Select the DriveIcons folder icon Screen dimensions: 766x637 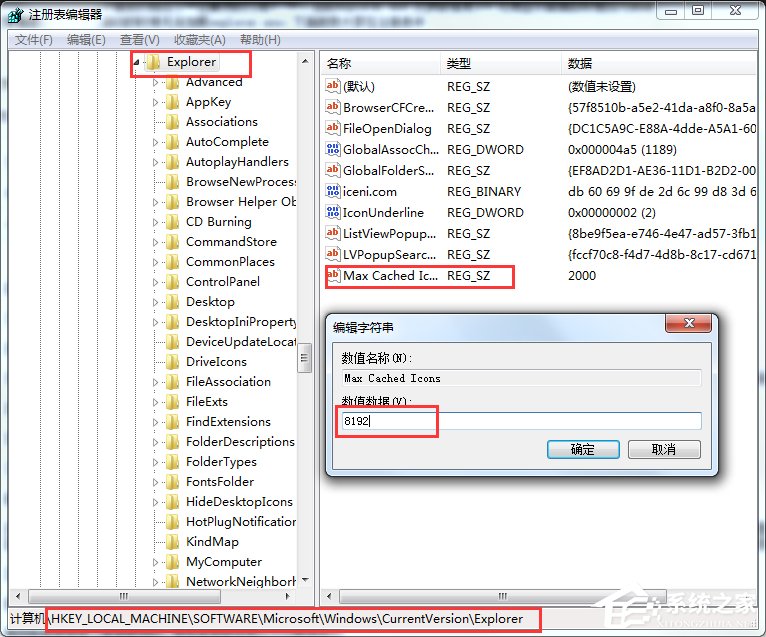(x=172, y=362)
